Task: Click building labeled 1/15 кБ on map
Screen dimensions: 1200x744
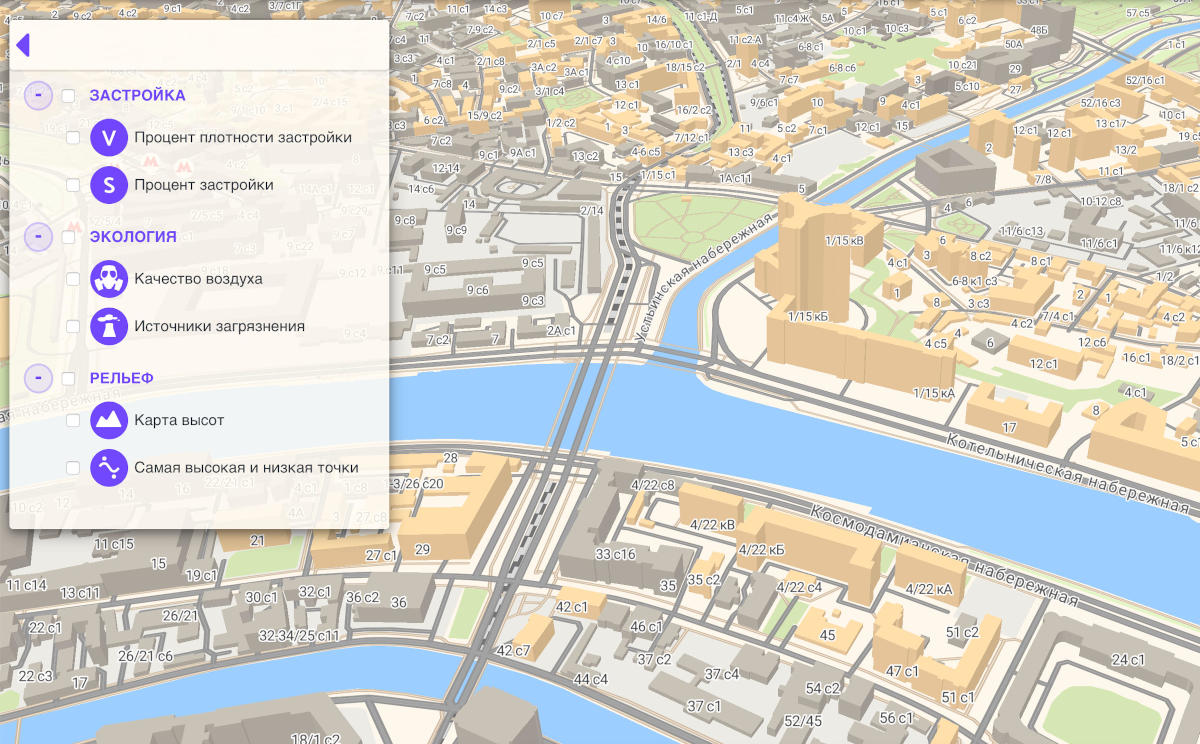Action: pyautogui.click(x=808, y=316)
